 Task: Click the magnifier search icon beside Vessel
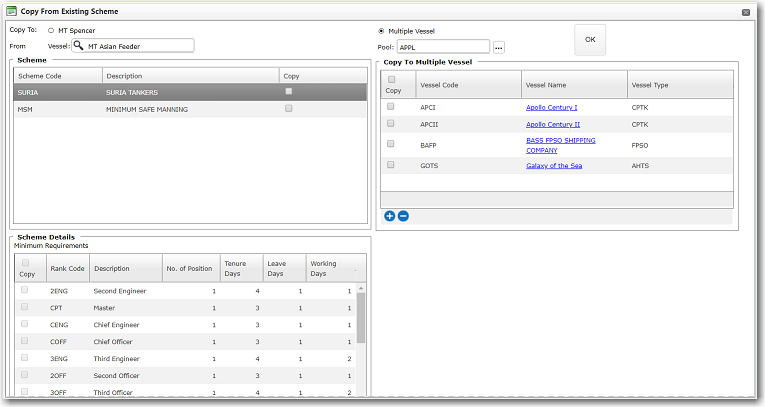(x=78, y=45)
